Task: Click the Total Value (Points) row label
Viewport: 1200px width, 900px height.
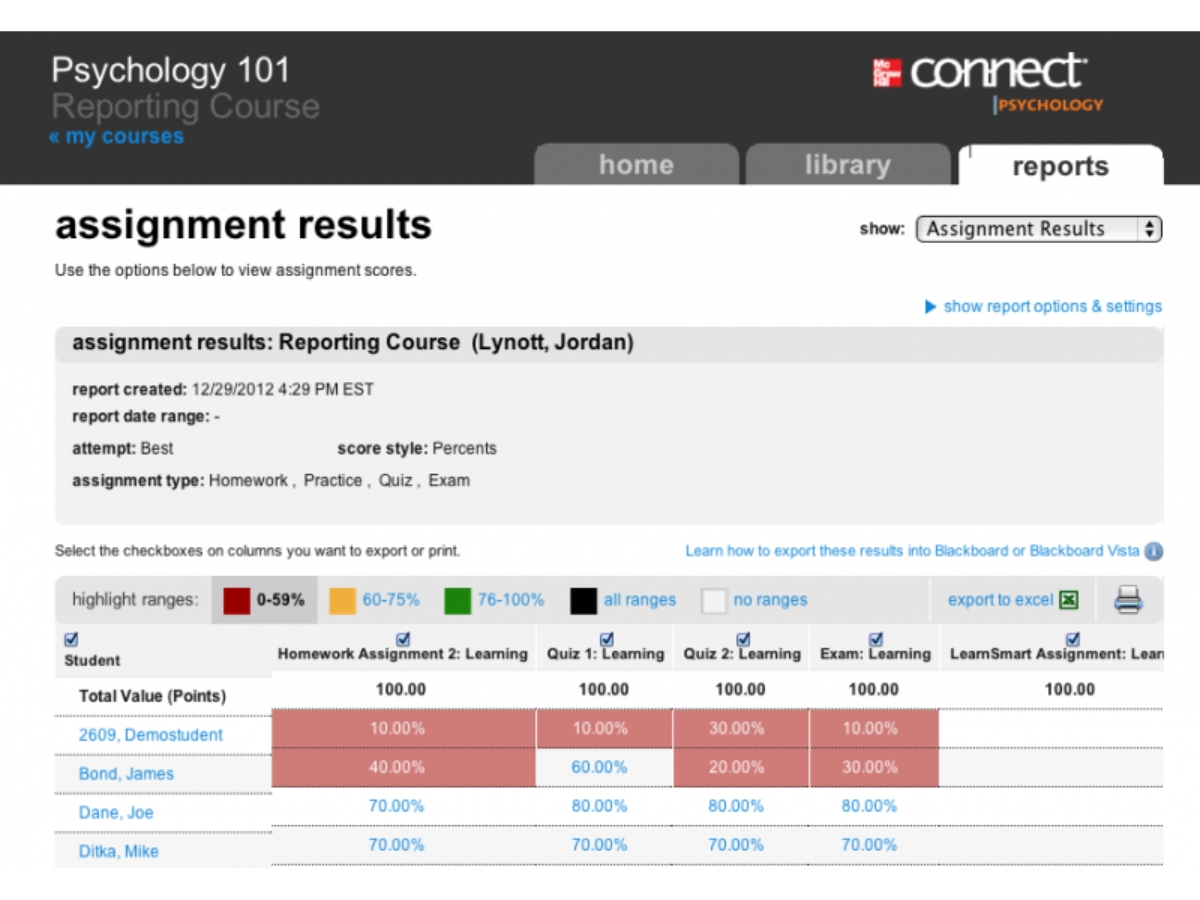Action: click(152, 696)
